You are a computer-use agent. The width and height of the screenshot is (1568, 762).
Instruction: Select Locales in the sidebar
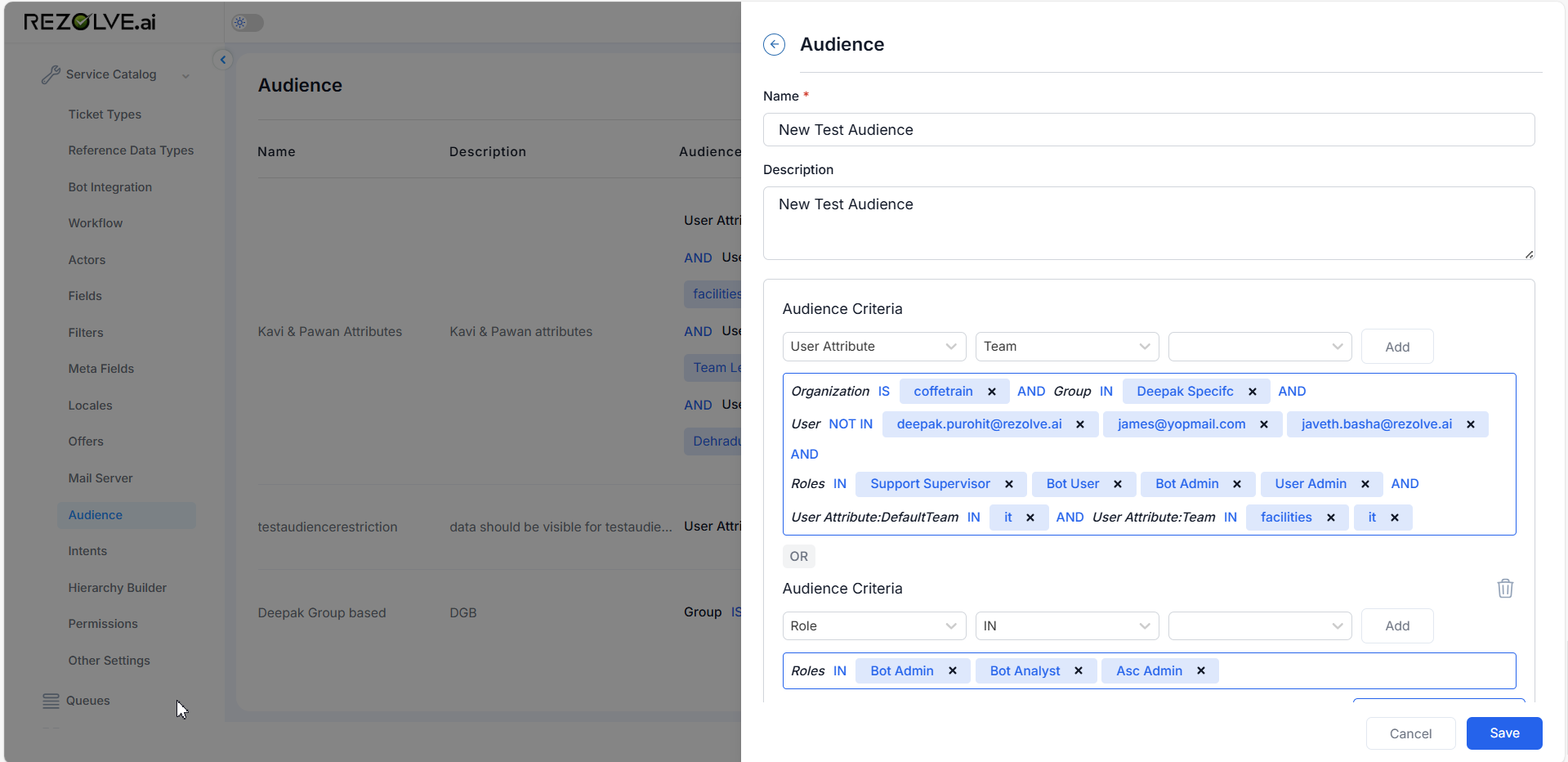(90, 406)
